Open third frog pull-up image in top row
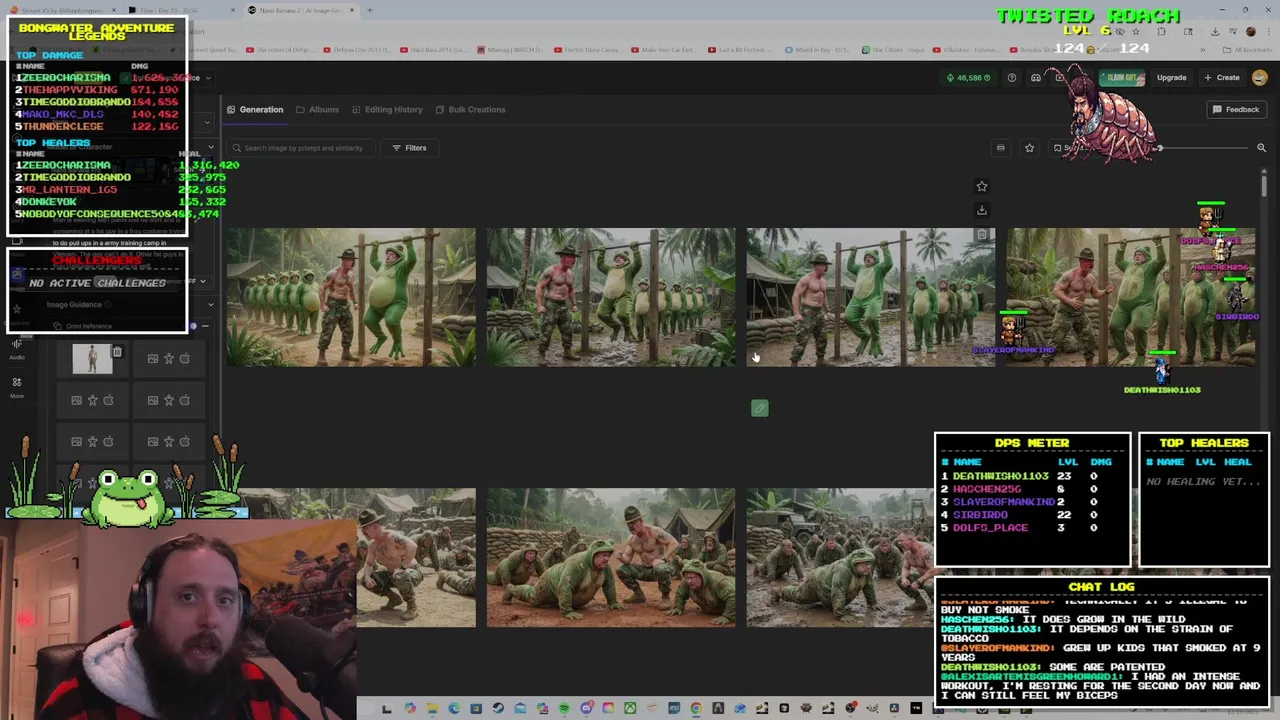 (871, 297)
